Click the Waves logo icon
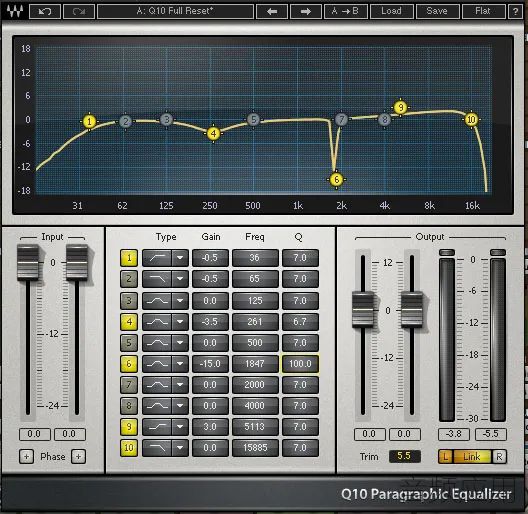 [x=15, y=11]
